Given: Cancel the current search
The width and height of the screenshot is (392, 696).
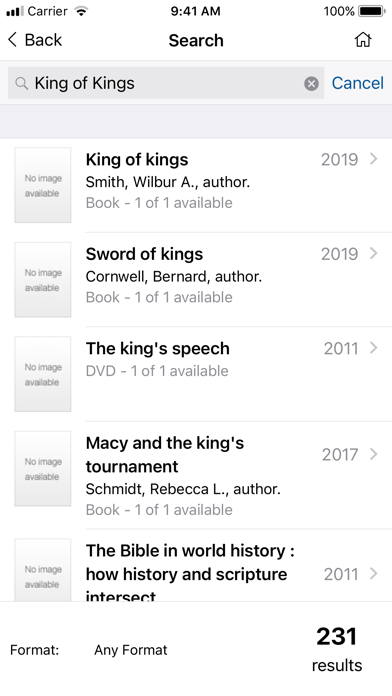Looking at the screenshot, I should [357, 83].
